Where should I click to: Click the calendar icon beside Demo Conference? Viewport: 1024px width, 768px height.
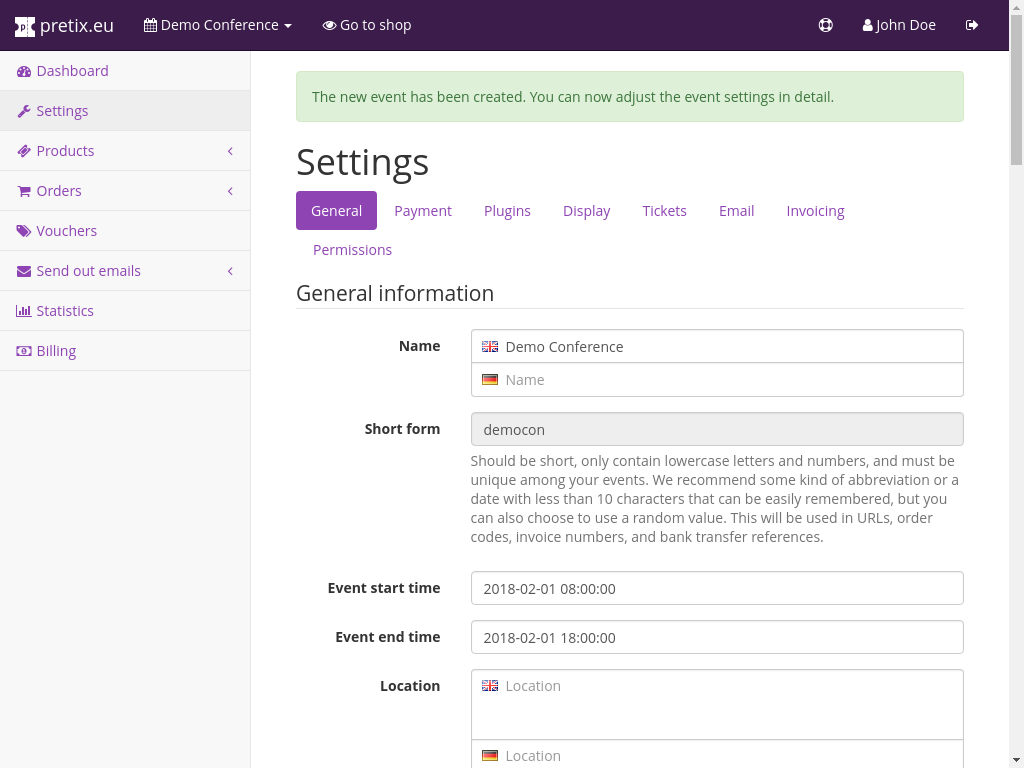(150, 25)
